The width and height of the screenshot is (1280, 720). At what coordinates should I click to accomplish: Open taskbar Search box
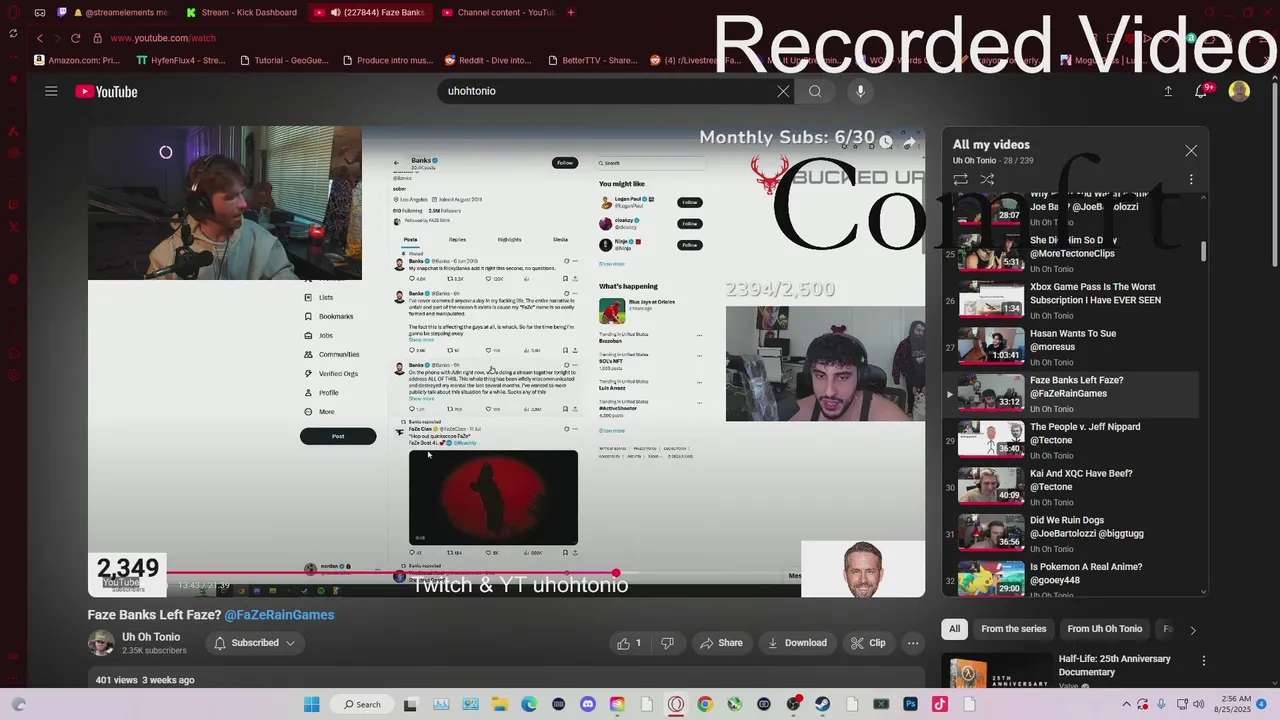[x=362, y=704]
